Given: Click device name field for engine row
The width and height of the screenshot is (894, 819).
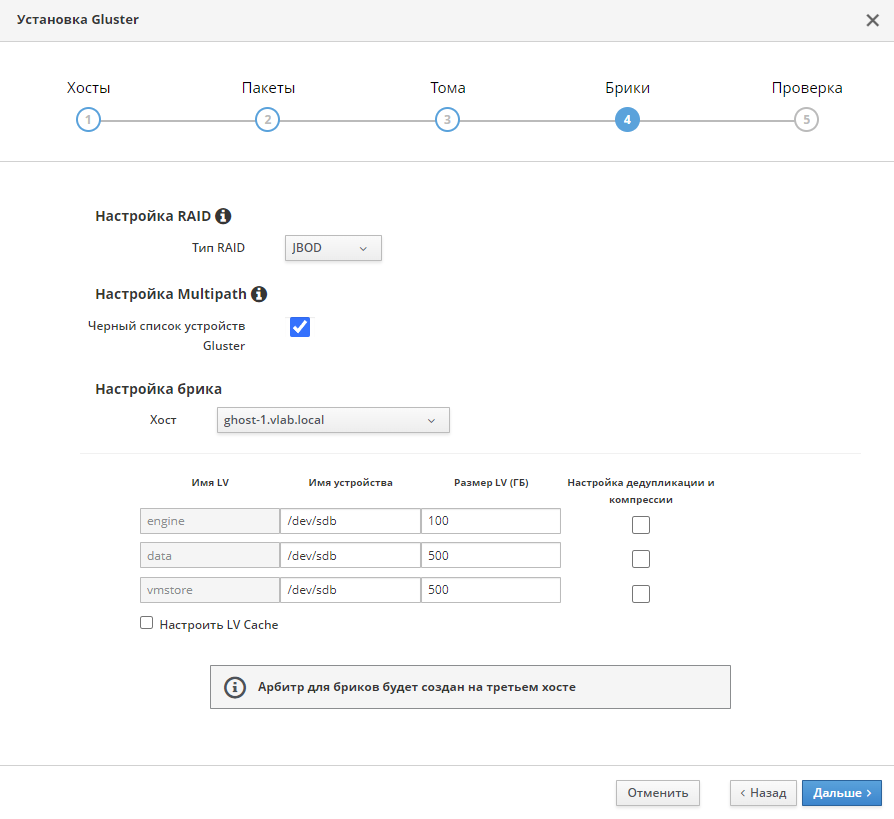Looking at the screenshot, I should click(x=350, y=521).
